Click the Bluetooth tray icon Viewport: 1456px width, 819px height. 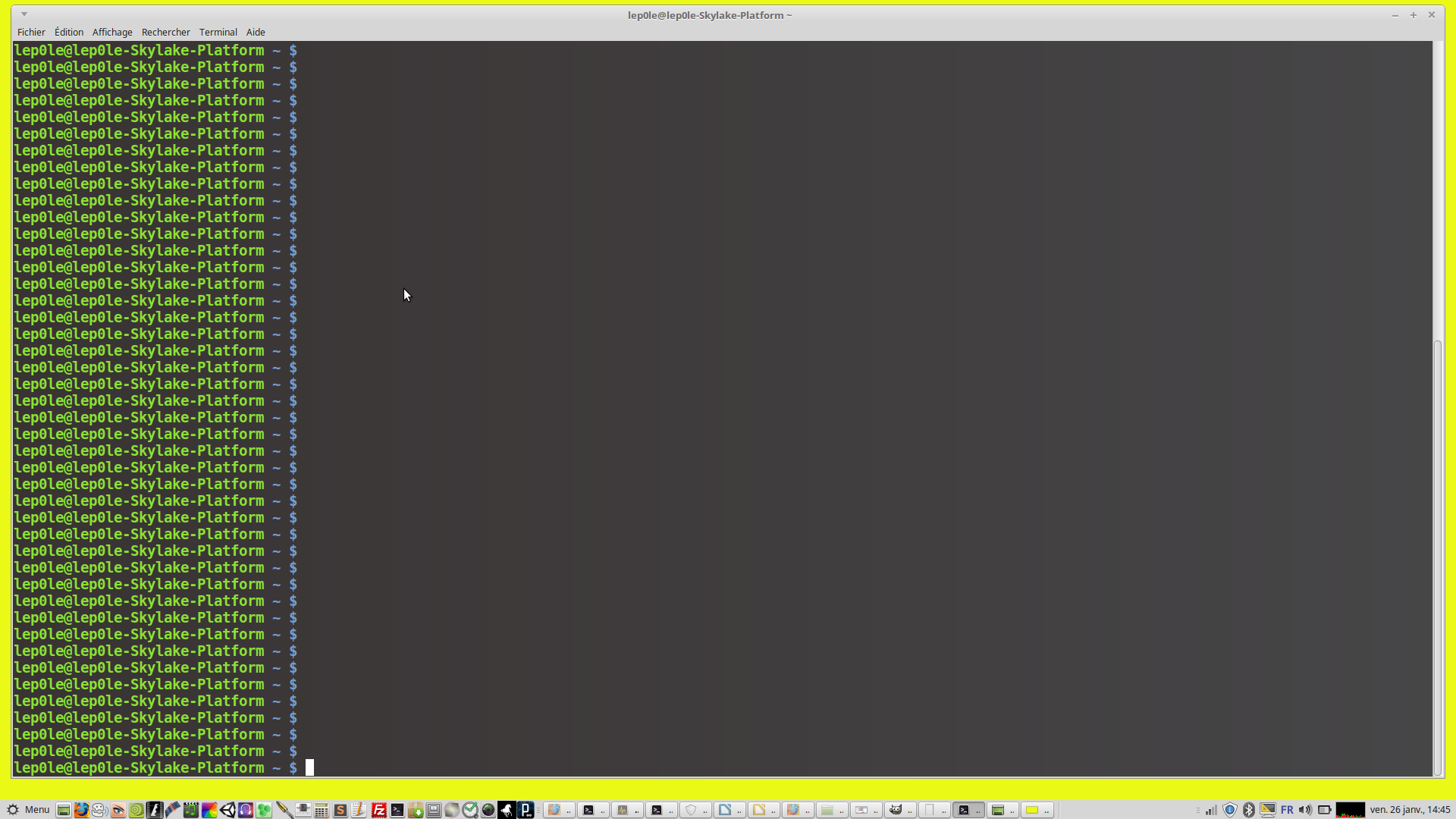[x=1249, y=810]
